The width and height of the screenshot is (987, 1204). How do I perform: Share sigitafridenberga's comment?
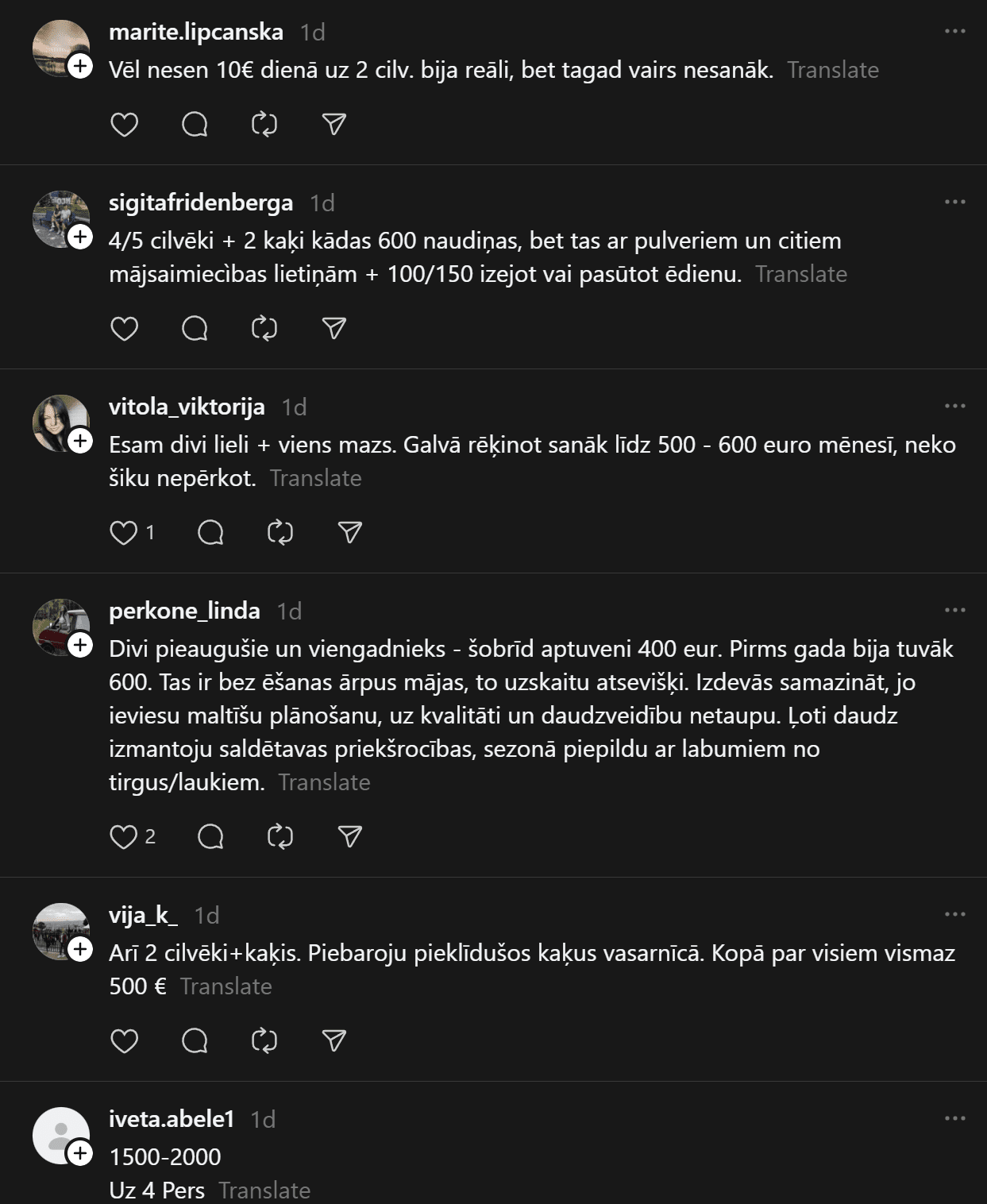[334, 329]
